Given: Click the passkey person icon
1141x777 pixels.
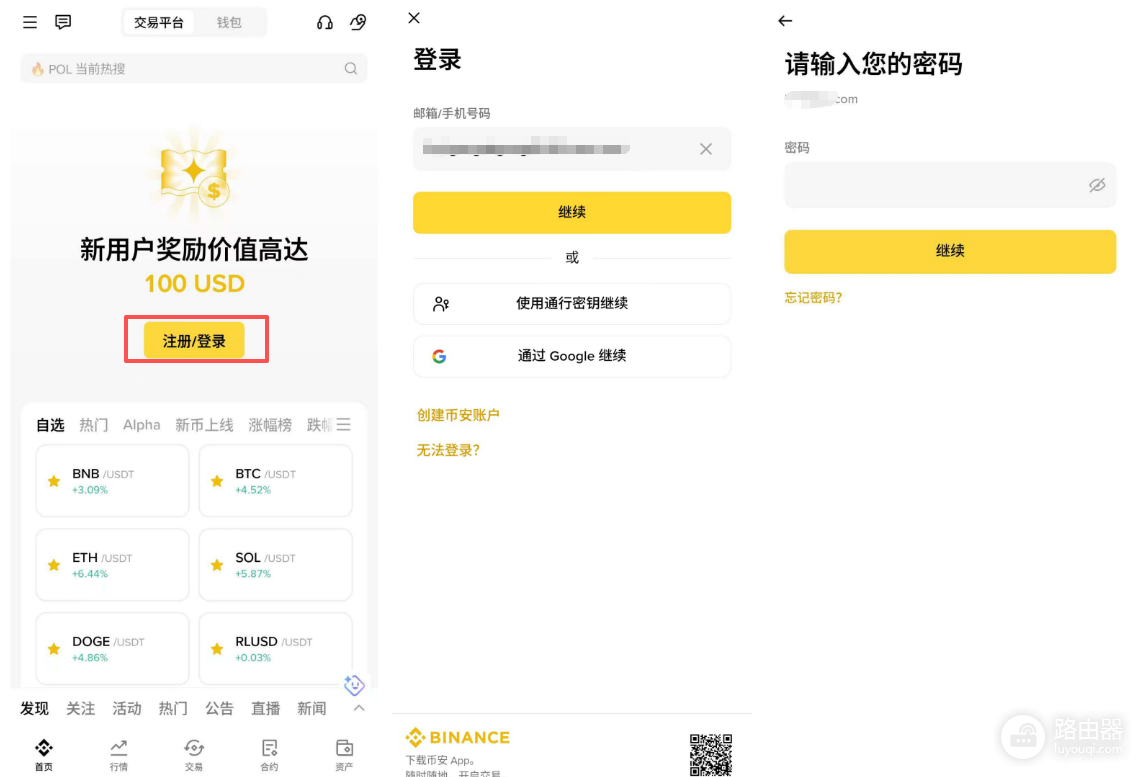Looking at the screenshot, I should pos(441,303).
